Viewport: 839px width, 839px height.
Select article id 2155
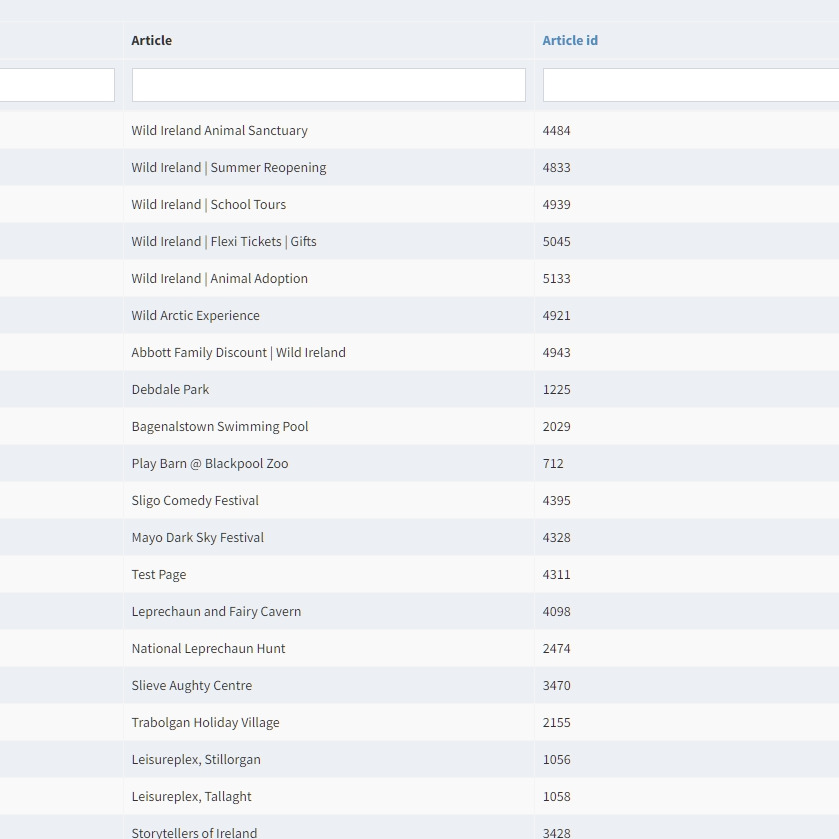point(556,721)
